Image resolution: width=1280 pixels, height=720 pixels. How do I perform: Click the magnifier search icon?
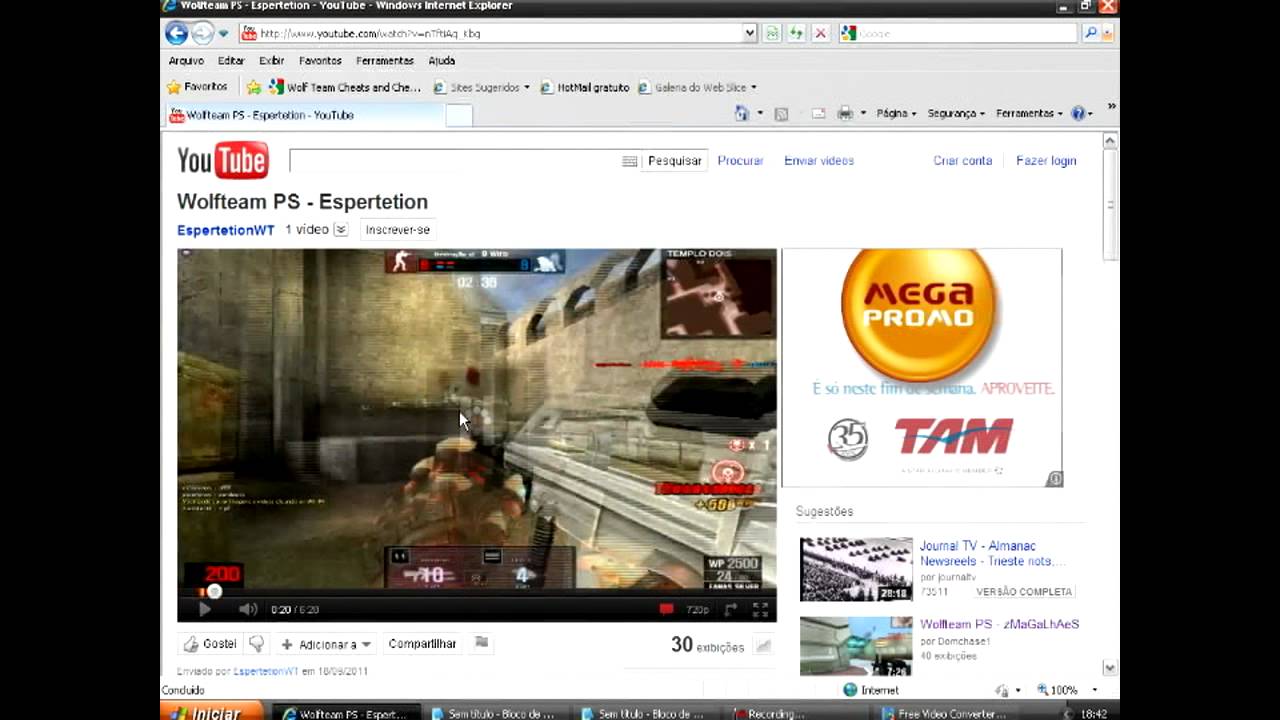[1091, 33]
